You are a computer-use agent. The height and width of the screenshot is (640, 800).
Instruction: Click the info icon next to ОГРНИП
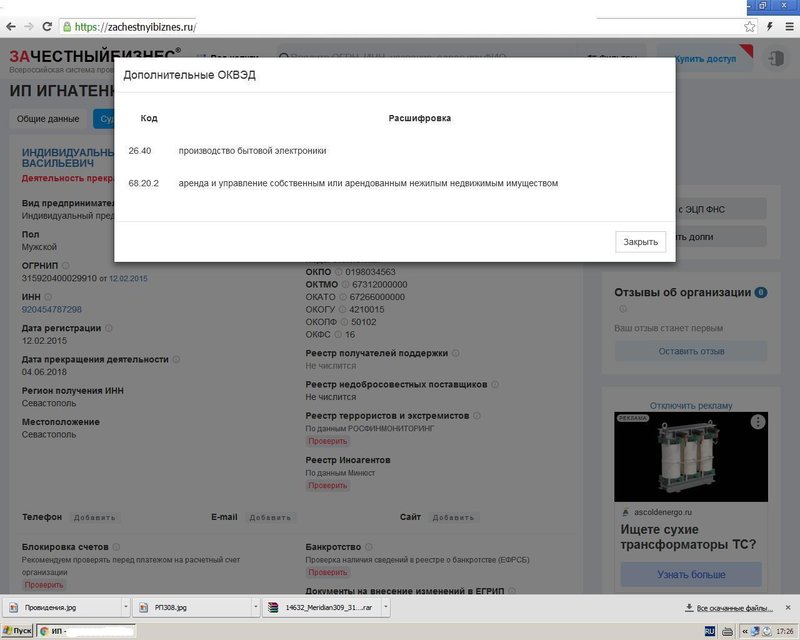tap(66, 265)
